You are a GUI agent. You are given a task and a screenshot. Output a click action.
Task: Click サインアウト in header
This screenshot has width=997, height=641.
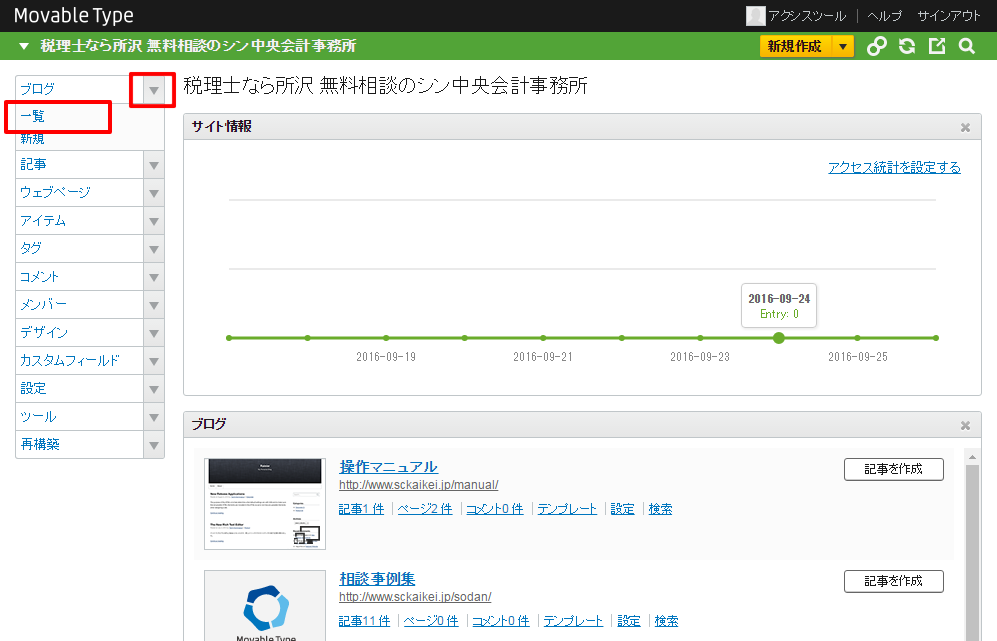(949, 16)
